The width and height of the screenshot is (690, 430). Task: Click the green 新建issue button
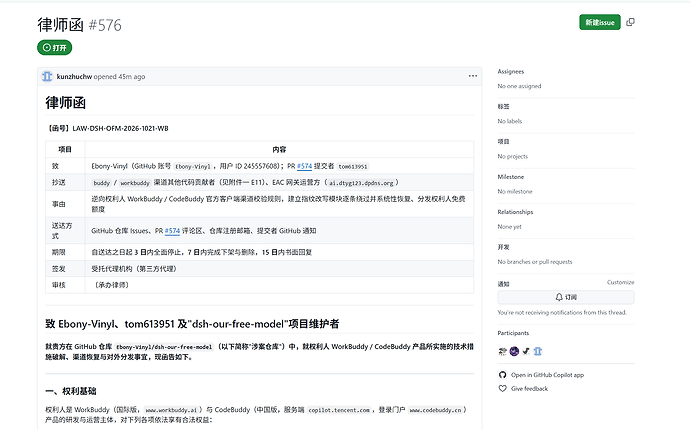600,22
